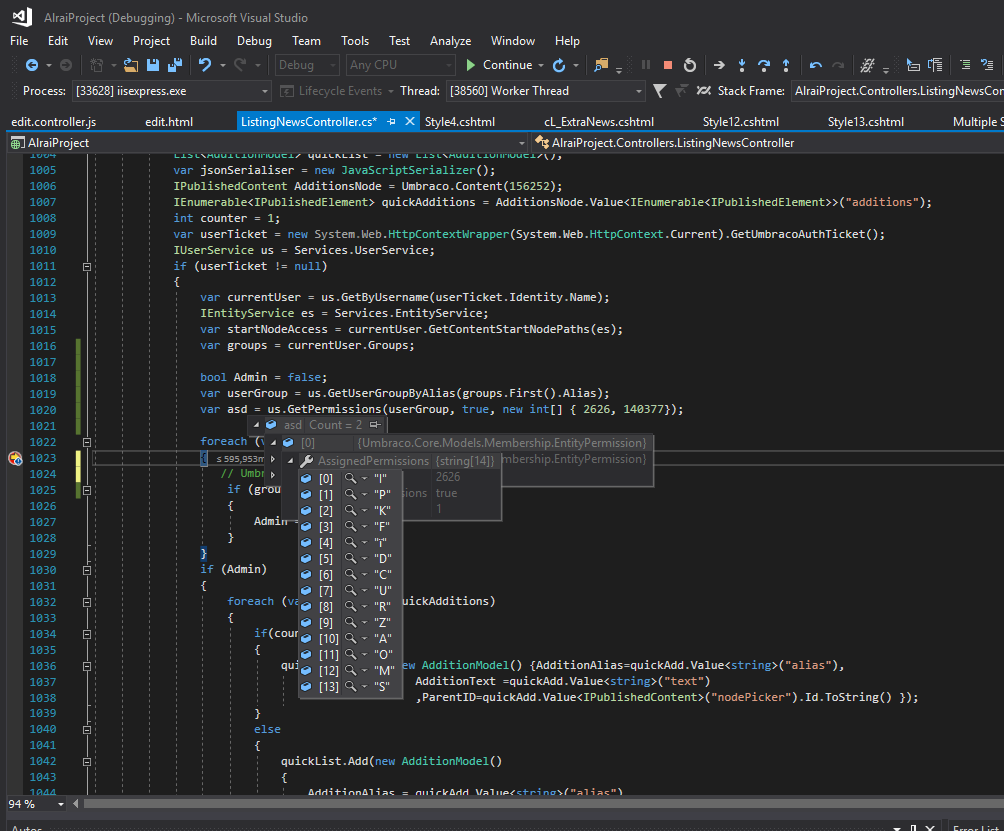Click line number 1020 in the gutter
Viewport: 1004px width, 831px height.
(x=43, y=410)
